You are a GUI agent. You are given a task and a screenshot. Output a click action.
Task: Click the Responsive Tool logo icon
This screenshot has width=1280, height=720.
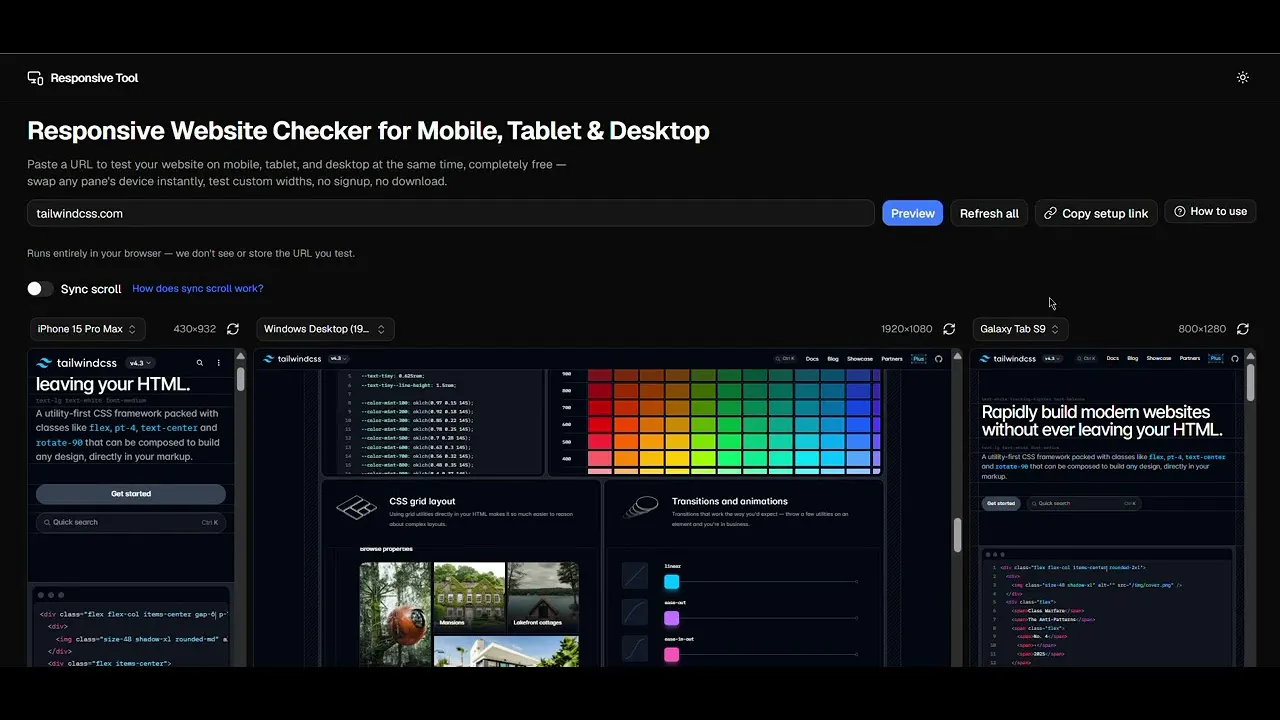point(35,78)
